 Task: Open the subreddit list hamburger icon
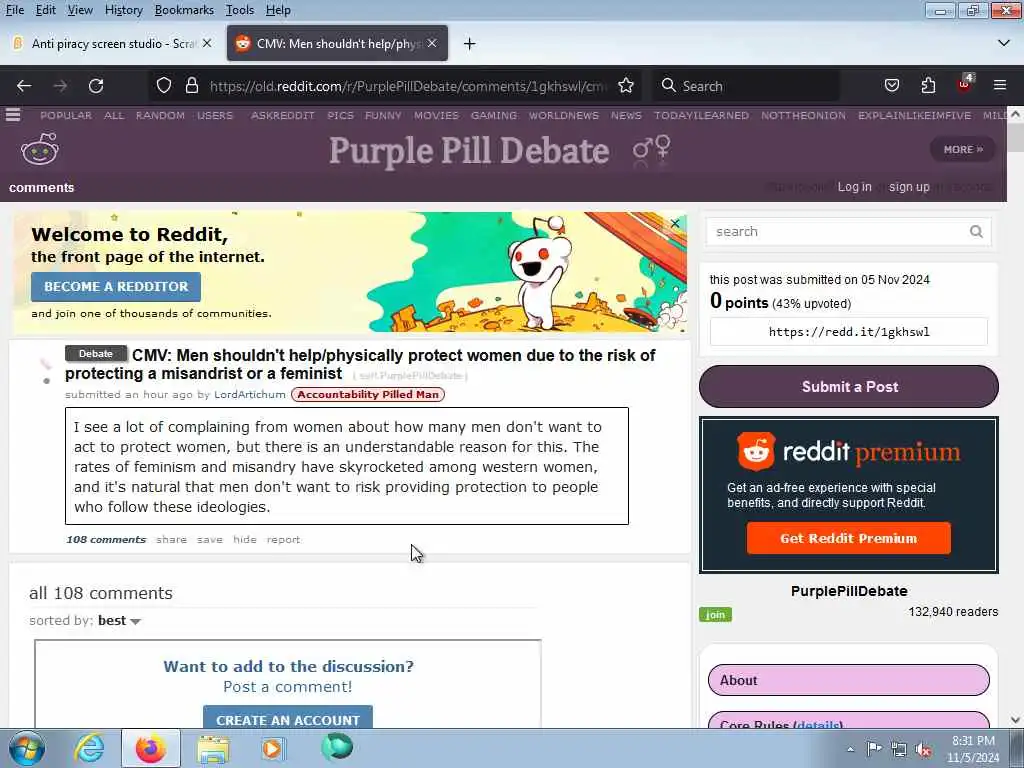tap(13, 115)
